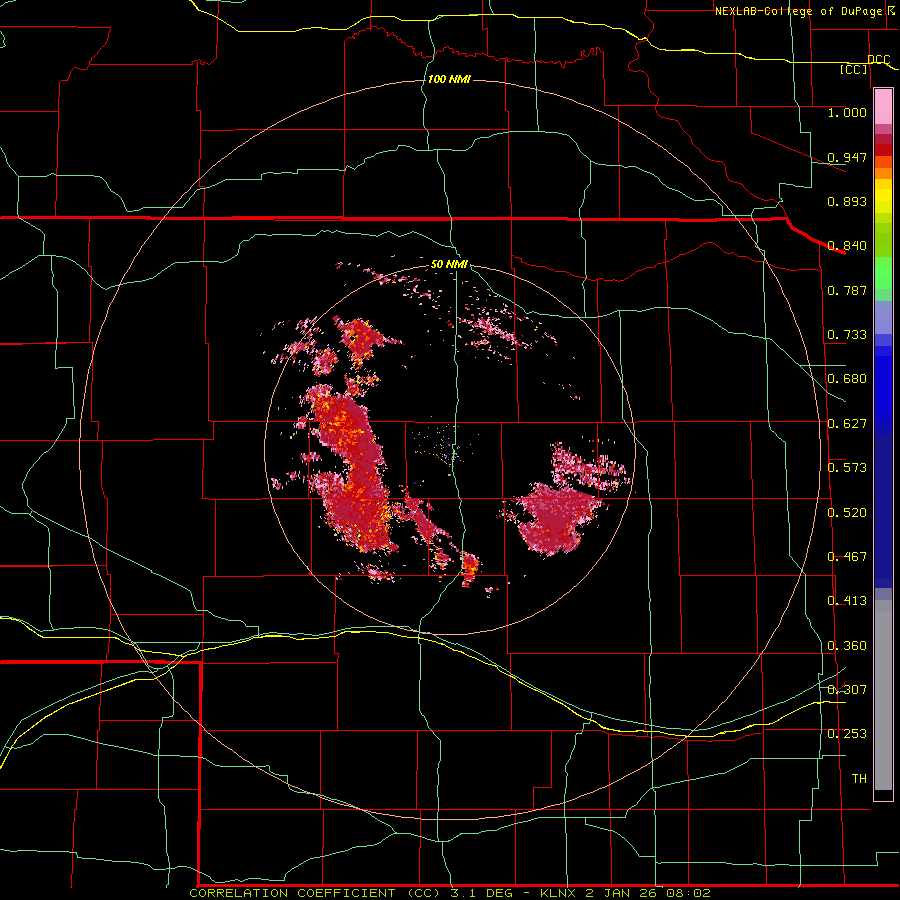Click the 0.307 color scale value
Screen dimensions: 900x900
click(847, 690)
